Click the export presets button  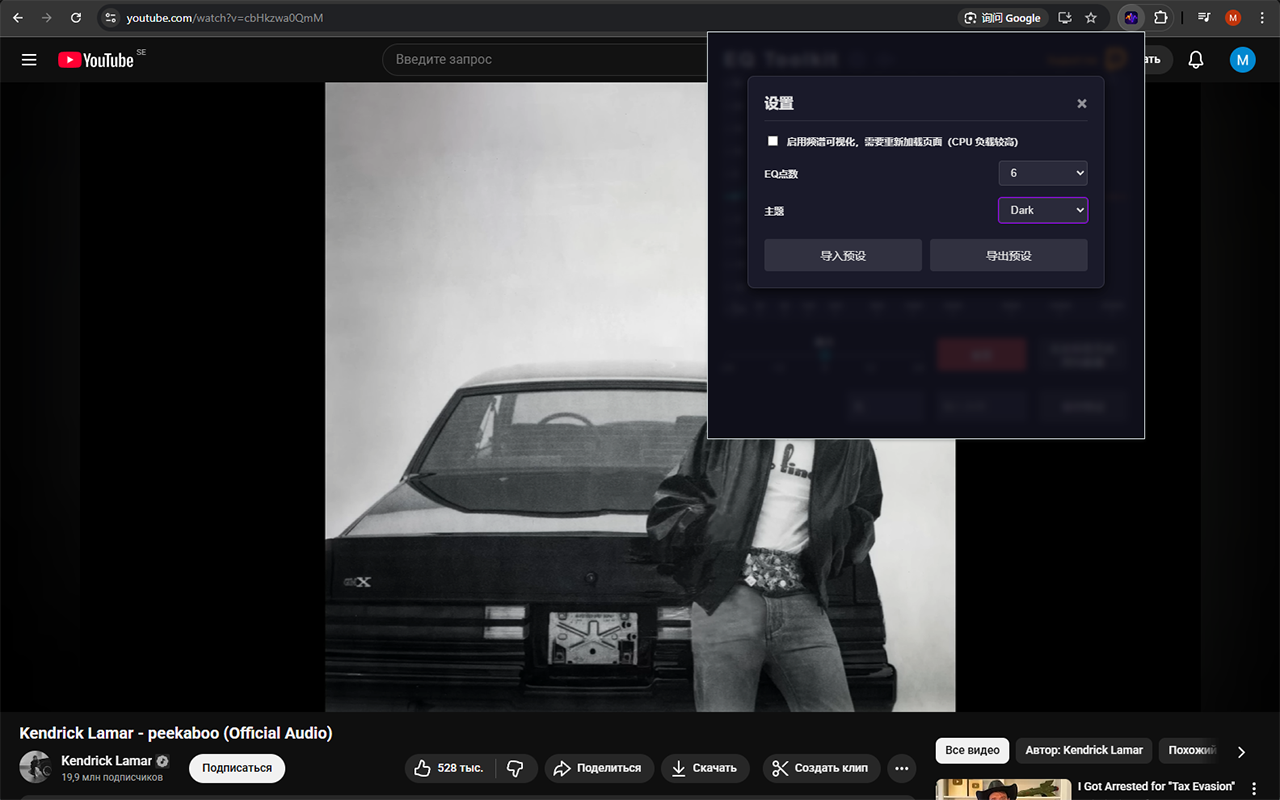pos(1008,255)
